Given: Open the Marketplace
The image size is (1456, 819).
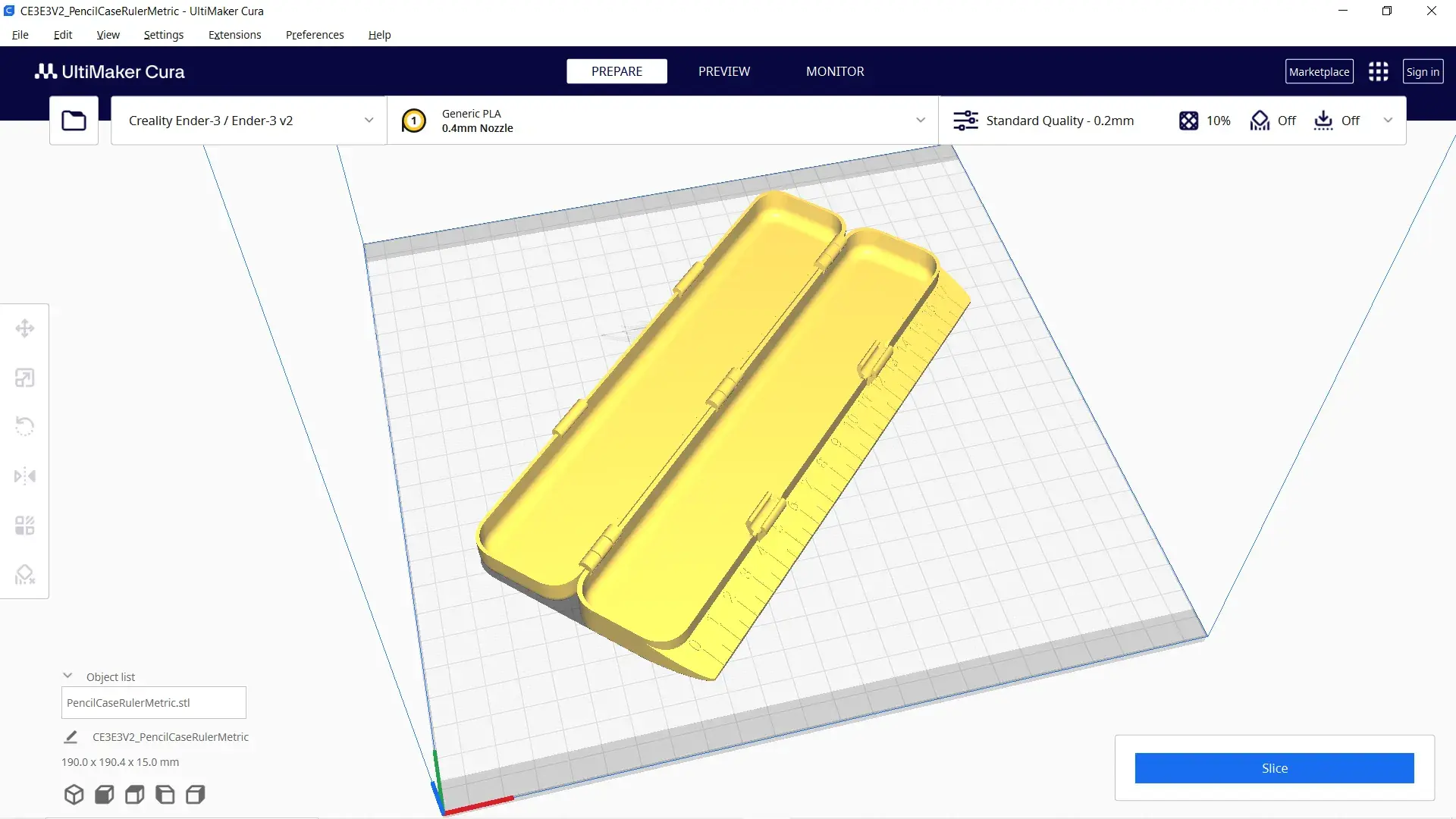Looking at the screenshot, I should (1319, 71).
